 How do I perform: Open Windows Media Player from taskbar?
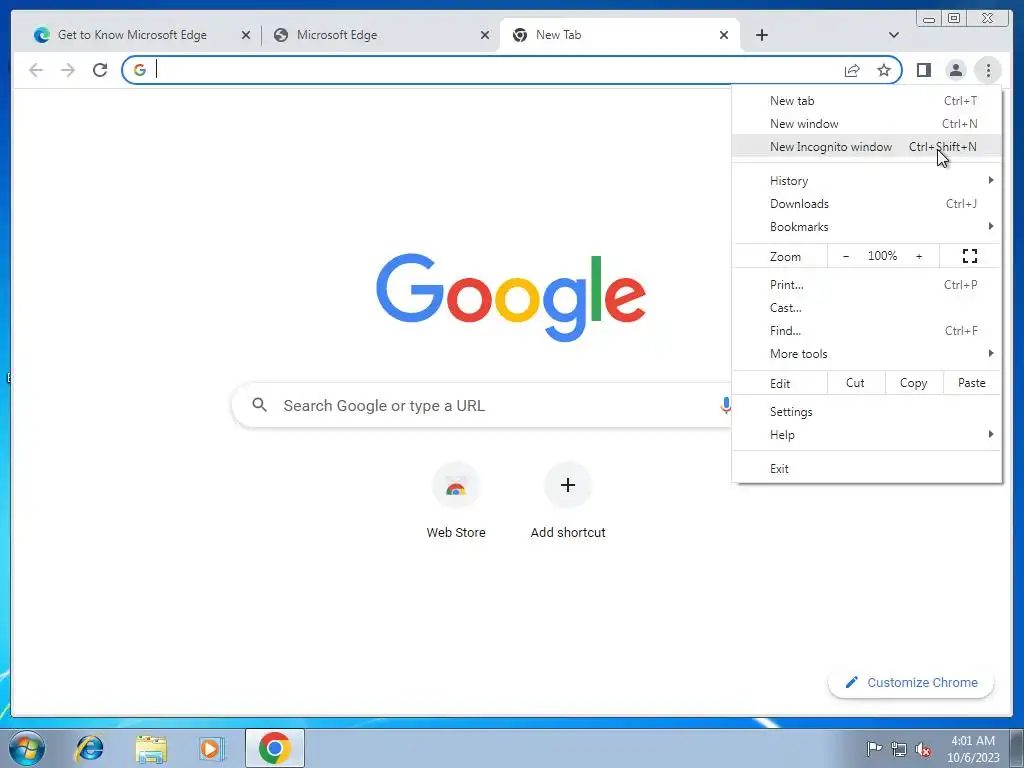tap(211, 748)
